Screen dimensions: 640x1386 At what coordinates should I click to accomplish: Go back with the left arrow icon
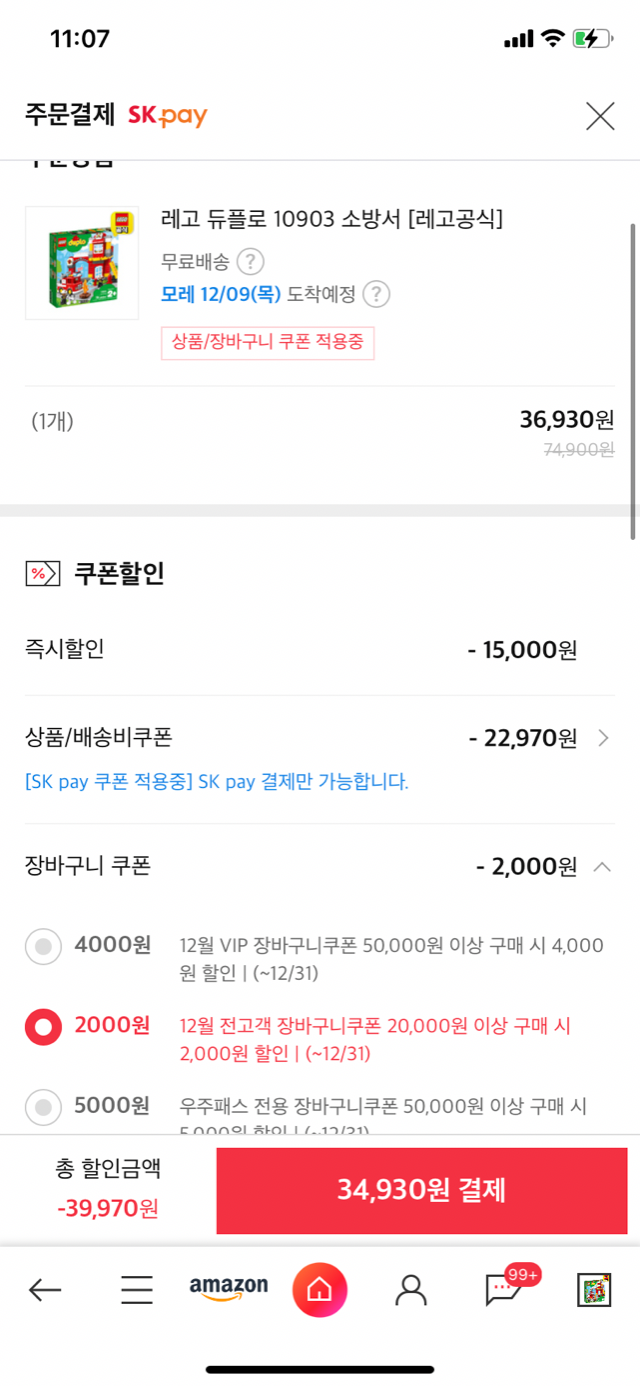pos(45,1290)
